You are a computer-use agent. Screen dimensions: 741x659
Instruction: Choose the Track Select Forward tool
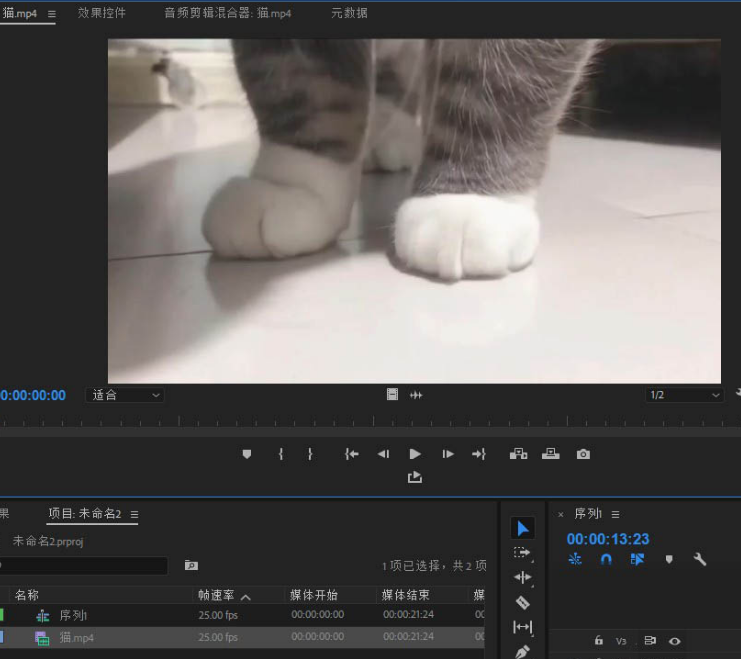point(522,553)
